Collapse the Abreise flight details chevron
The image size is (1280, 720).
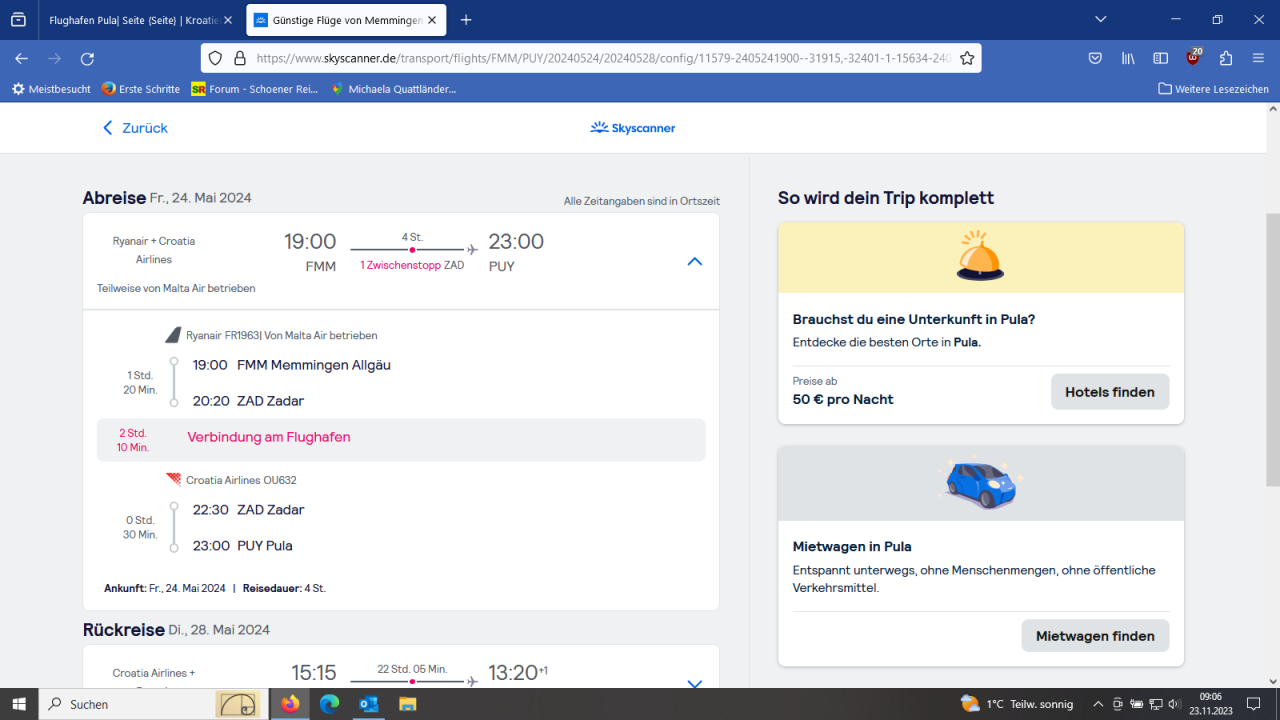695,261
